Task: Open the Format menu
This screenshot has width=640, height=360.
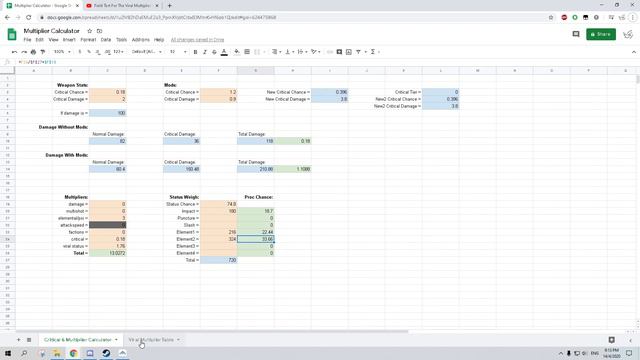Action: tap(88, 40)
